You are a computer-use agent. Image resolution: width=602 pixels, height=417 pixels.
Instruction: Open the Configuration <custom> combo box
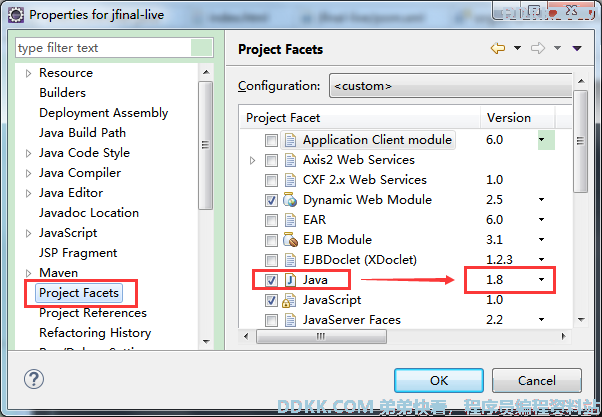(450, 86)
